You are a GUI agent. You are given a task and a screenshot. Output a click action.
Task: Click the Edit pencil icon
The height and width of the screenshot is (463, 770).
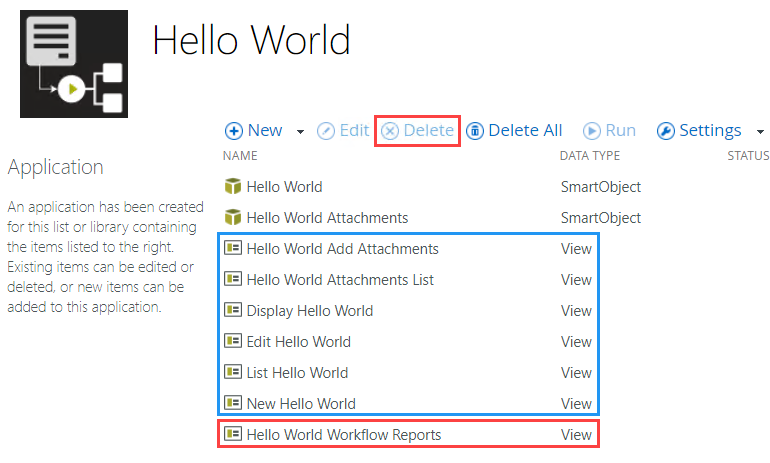tap(326, 131)
